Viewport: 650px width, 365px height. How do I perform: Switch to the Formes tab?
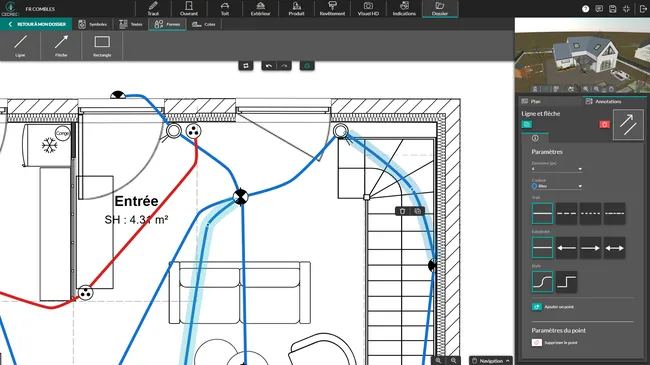coord(167,24)
